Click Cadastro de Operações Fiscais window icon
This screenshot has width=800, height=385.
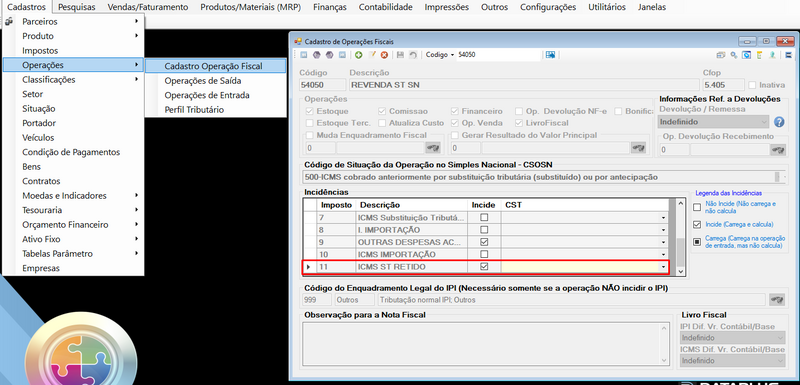pos(298,41)
